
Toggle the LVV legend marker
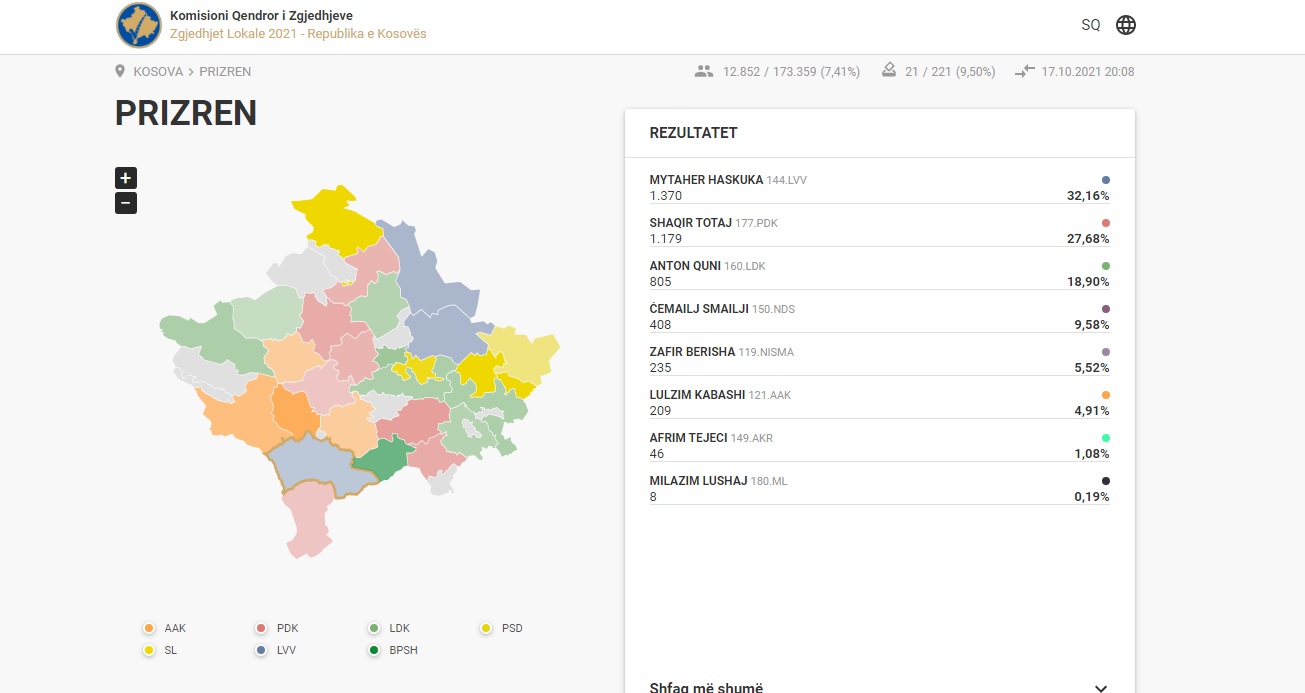[261, 651]
